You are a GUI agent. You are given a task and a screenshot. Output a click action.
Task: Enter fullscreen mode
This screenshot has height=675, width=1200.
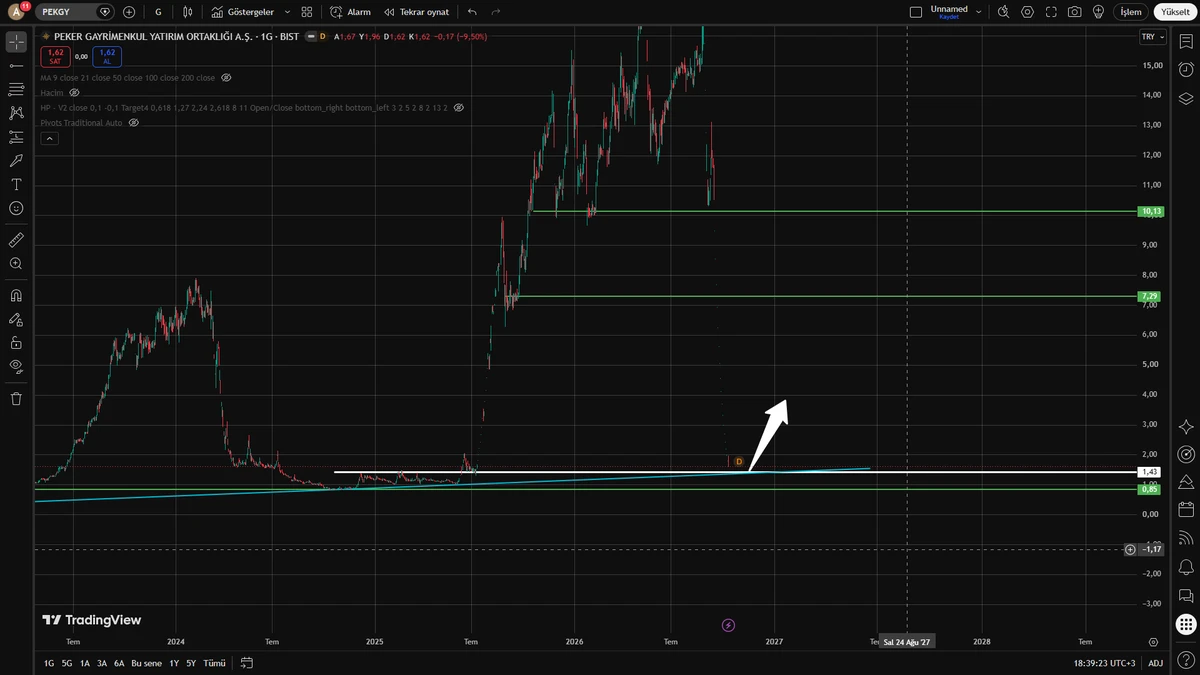coord(1051,12)
